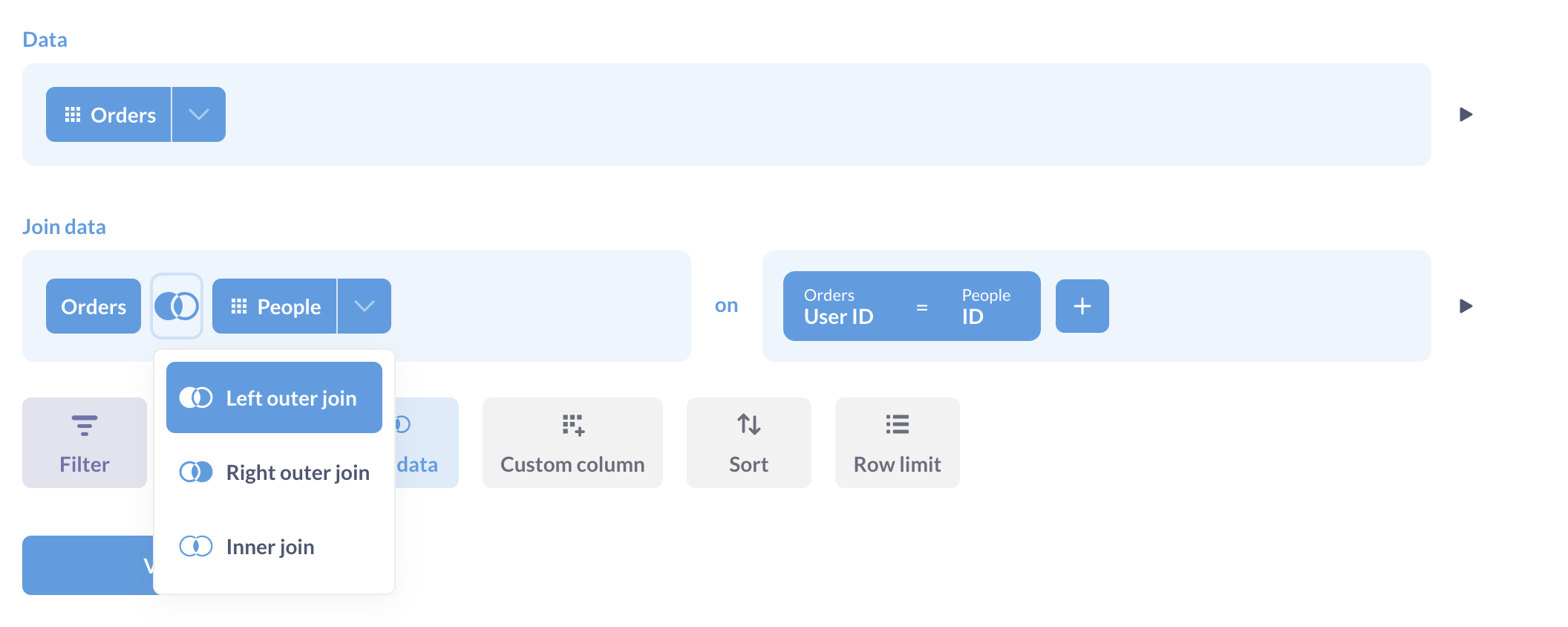Click the Filter funnel icon

(85, 425)
